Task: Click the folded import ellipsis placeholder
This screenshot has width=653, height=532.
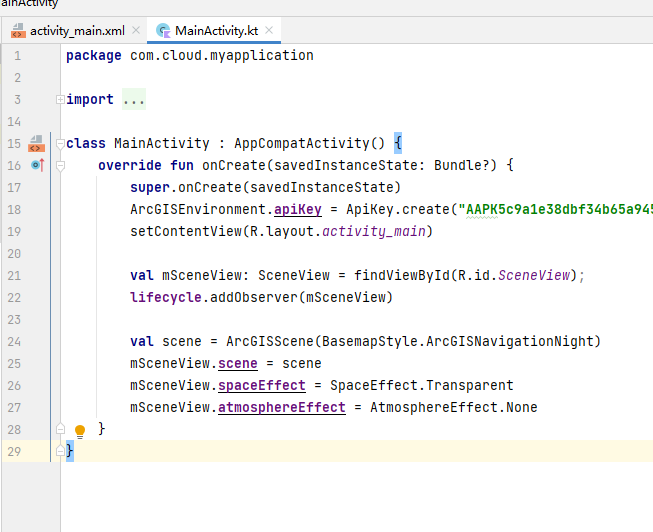Action: (134, 100)
